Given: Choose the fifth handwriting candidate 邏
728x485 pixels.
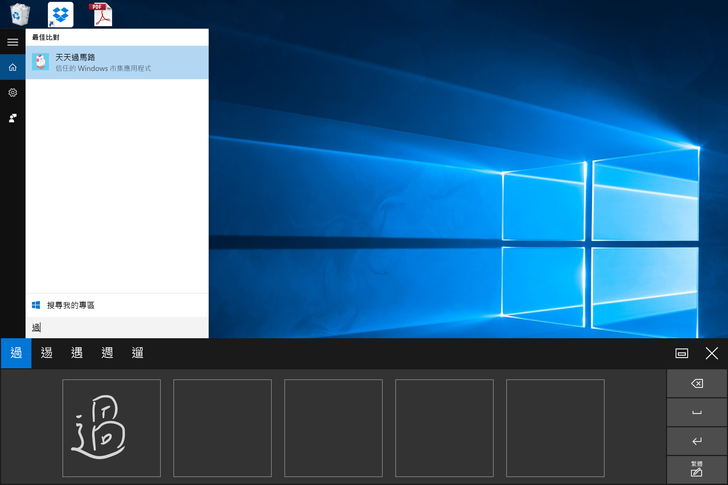Looking at the screenshot, I should (x=137, y=353).
